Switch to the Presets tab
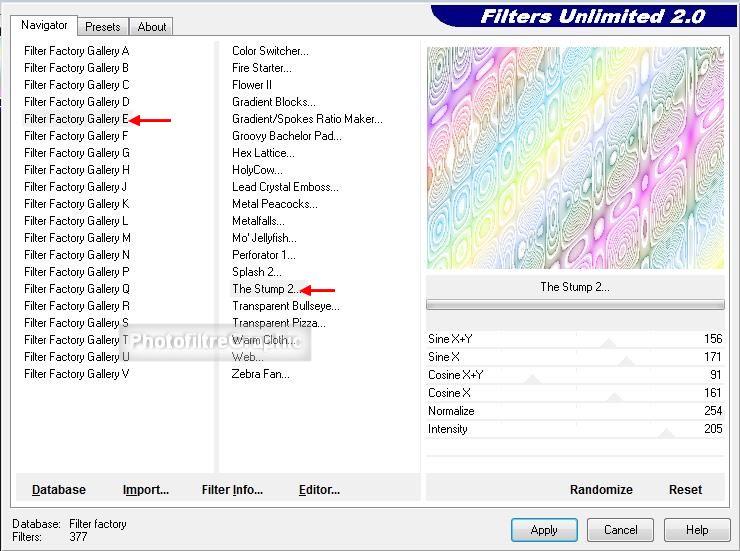 tap(102, 27)
